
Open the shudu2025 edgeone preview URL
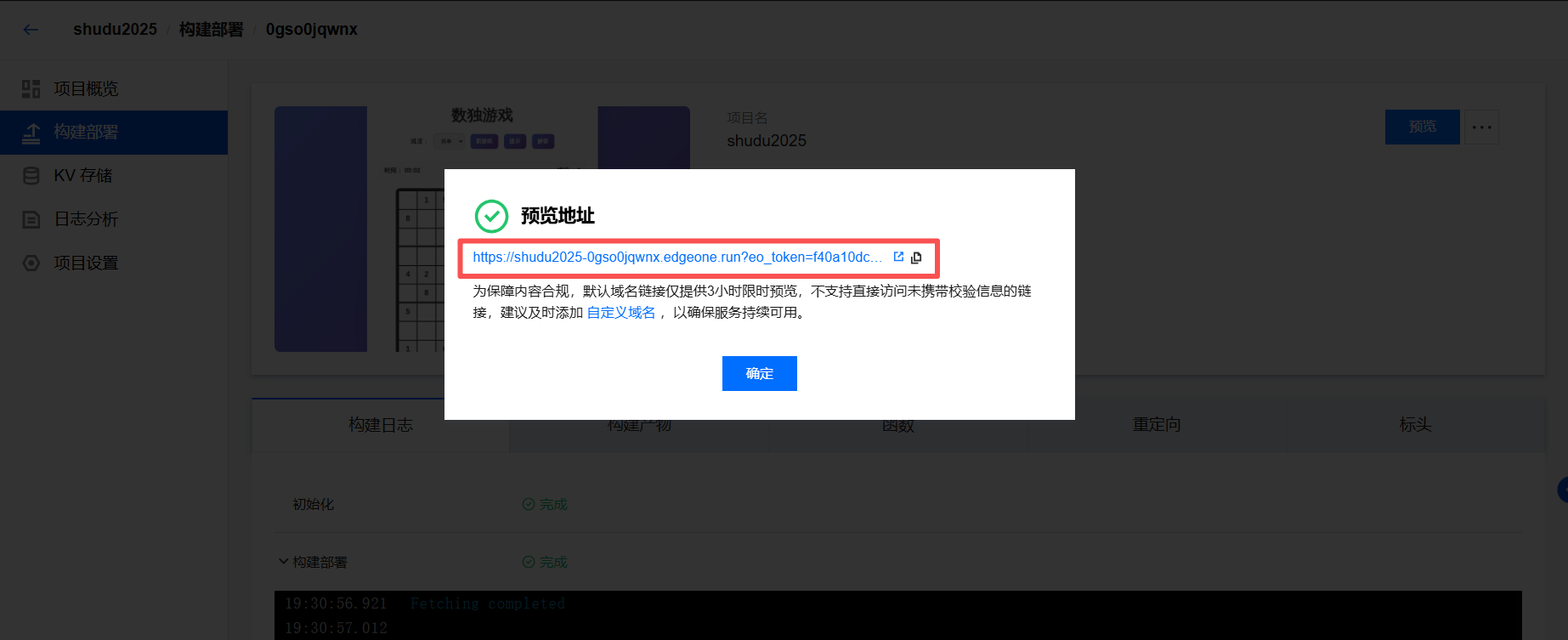[677, 257]
